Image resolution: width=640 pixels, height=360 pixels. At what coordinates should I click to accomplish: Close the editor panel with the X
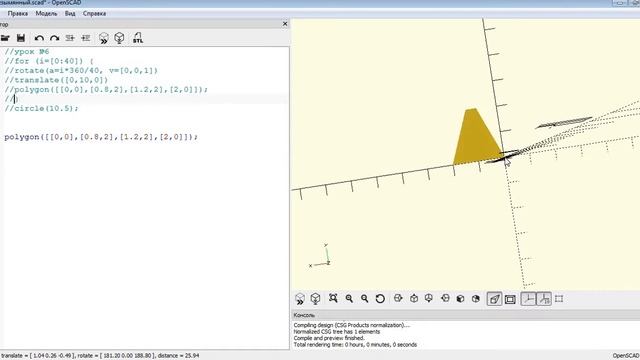[x=285, y=24]
